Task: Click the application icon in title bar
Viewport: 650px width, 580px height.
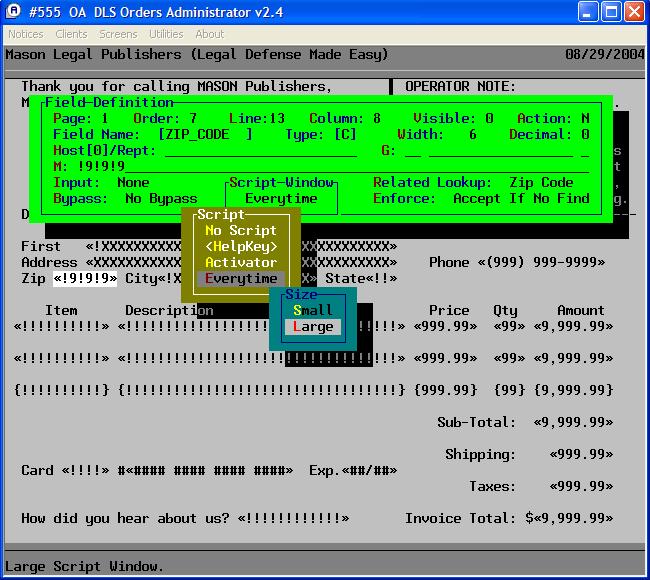Action: coord(13,11)
